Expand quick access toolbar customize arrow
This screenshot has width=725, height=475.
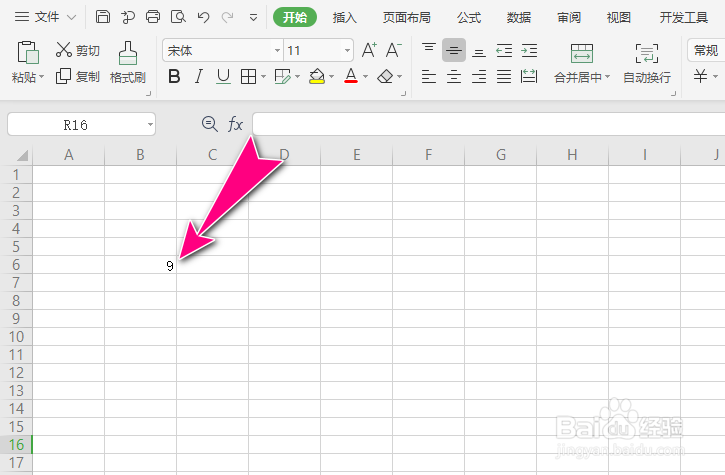coord(253,18)
